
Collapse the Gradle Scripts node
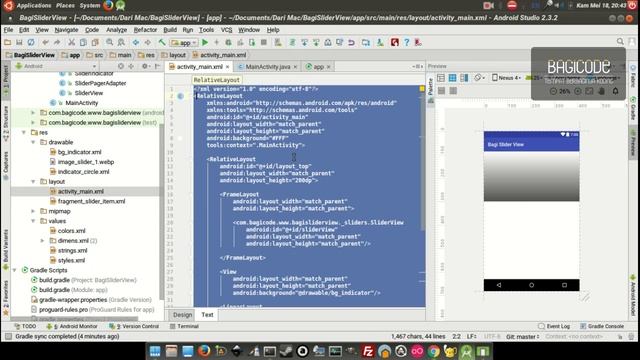tap(15, 270)
